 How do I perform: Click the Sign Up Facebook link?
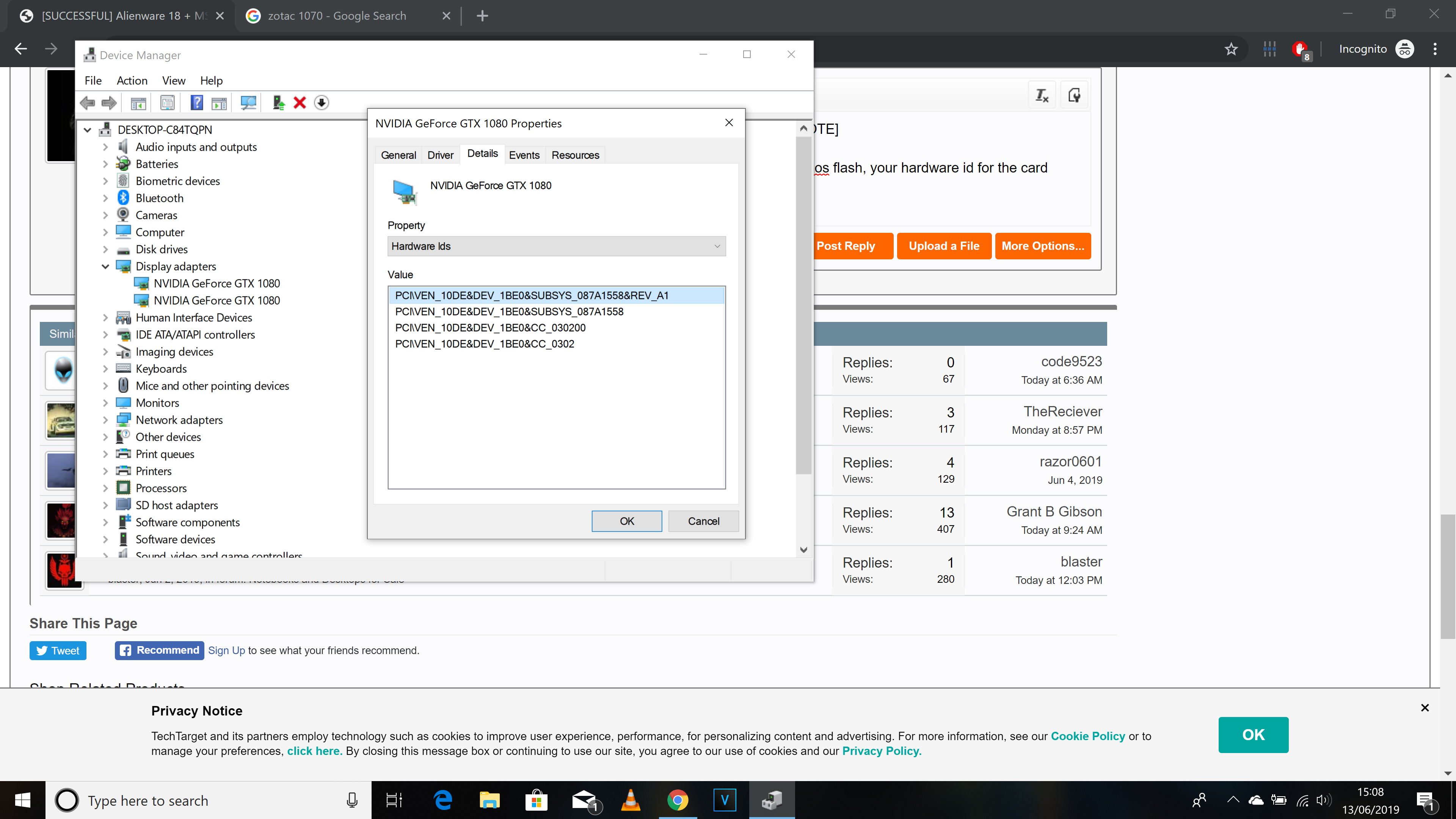coord(226,651)
